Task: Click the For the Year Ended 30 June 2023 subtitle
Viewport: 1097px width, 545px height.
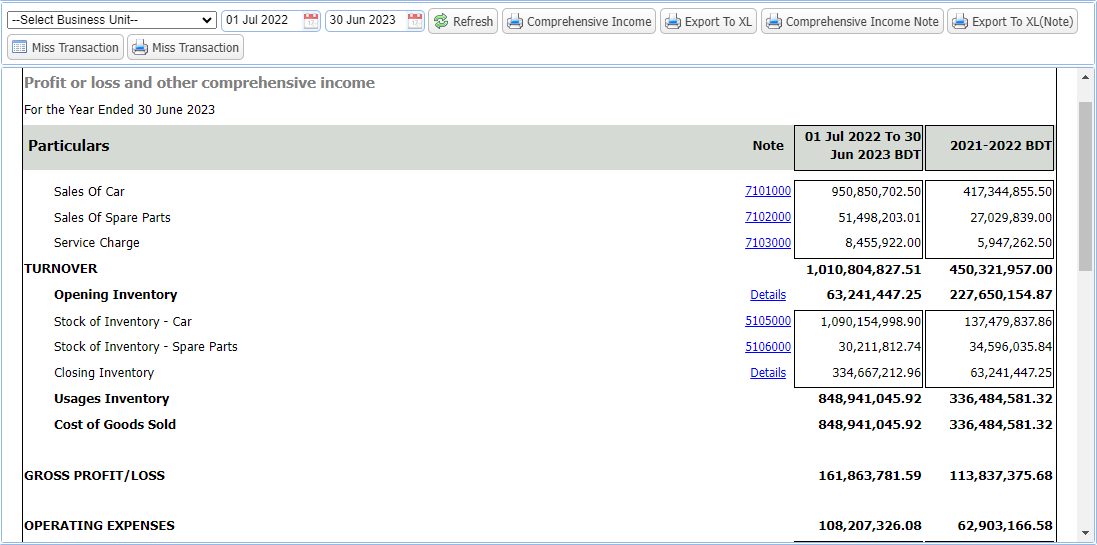Action: pos(120,110)
